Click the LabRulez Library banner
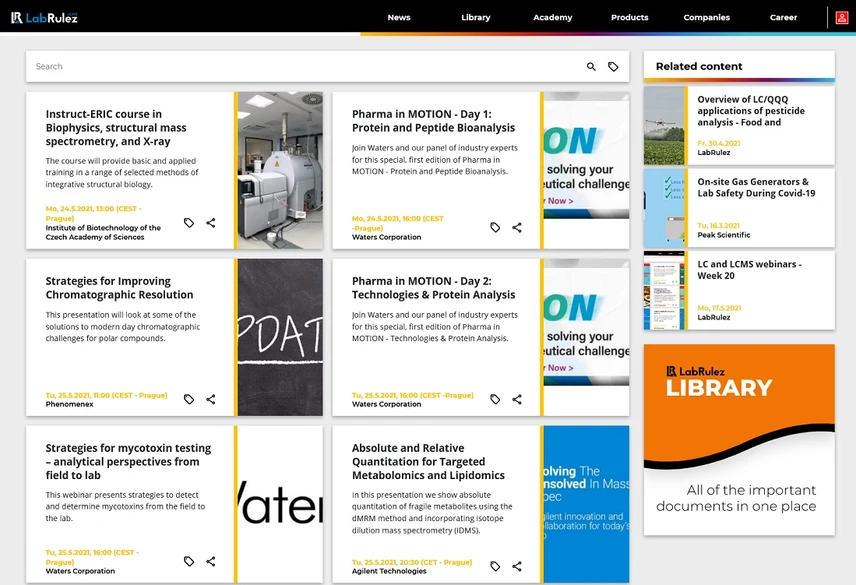This screenshot has height=585, width=856. coord(739,440)
